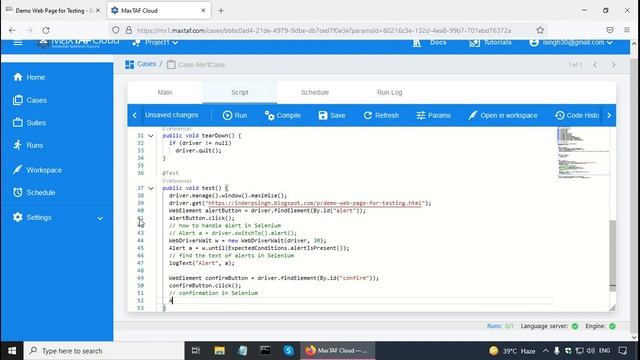640x360 pixels.
Task: Open Schedule in sidebar
Action: point(34,193)
